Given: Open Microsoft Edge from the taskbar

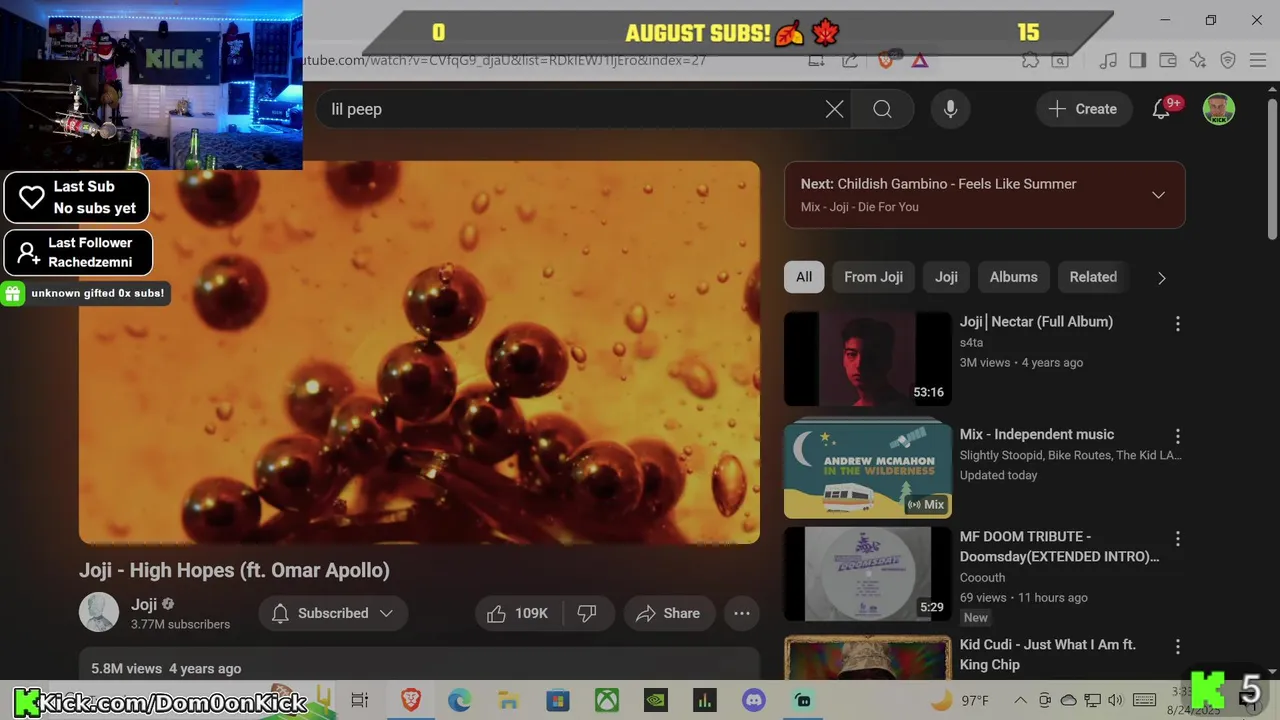Looking at the screenshot, I should click(x=459, y=701).
